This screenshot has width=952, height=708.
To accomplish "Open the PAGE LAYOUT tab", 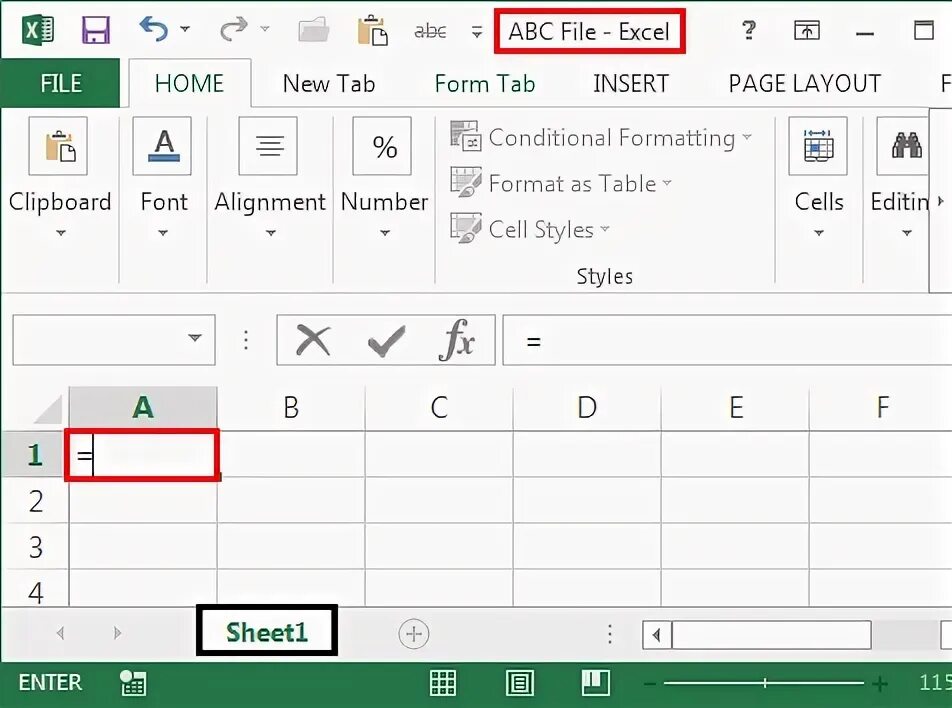I will click(804, 83).
